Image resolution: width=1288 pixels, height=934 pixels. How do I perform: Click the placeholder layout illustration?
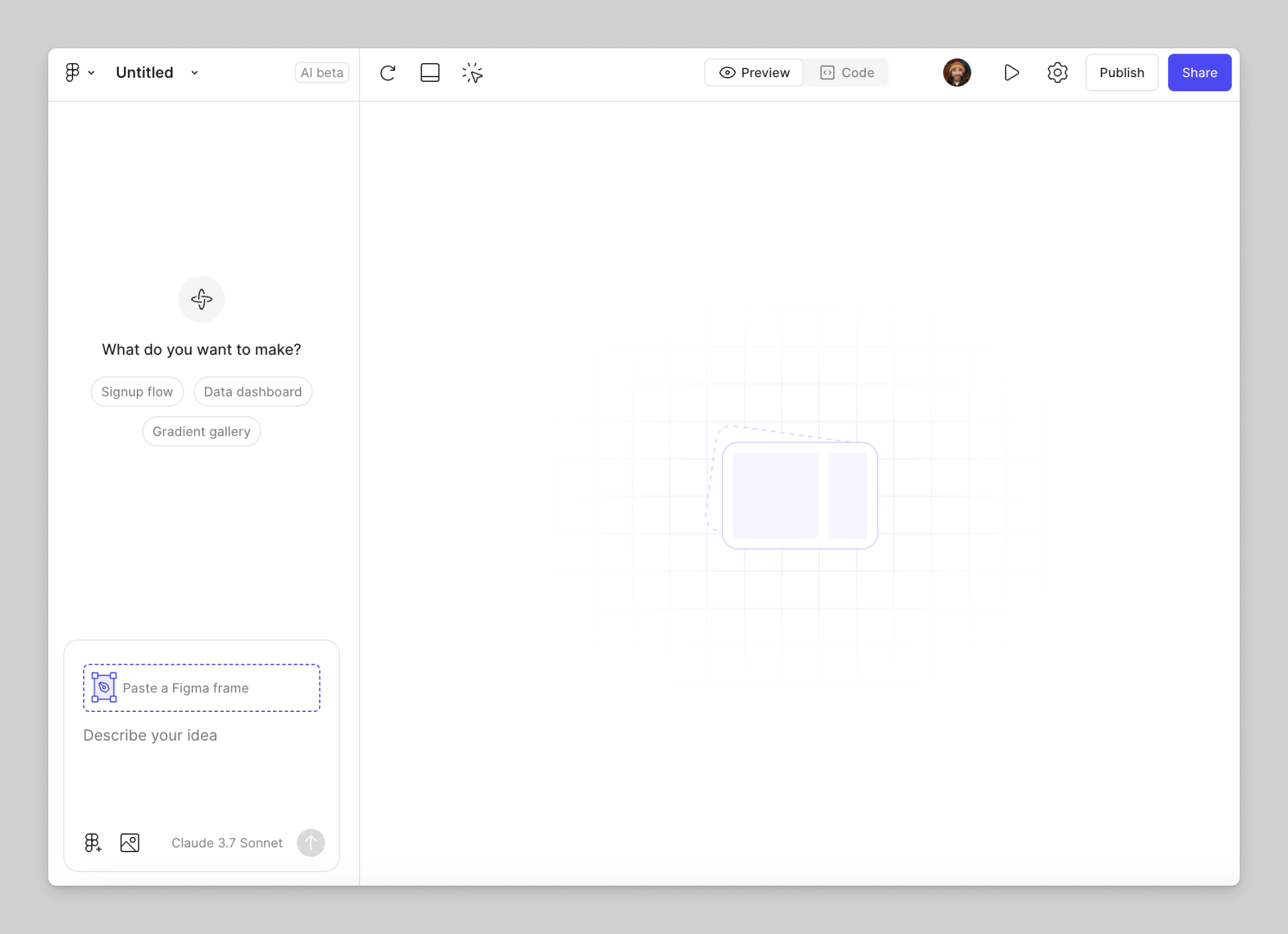click(793, 488)
